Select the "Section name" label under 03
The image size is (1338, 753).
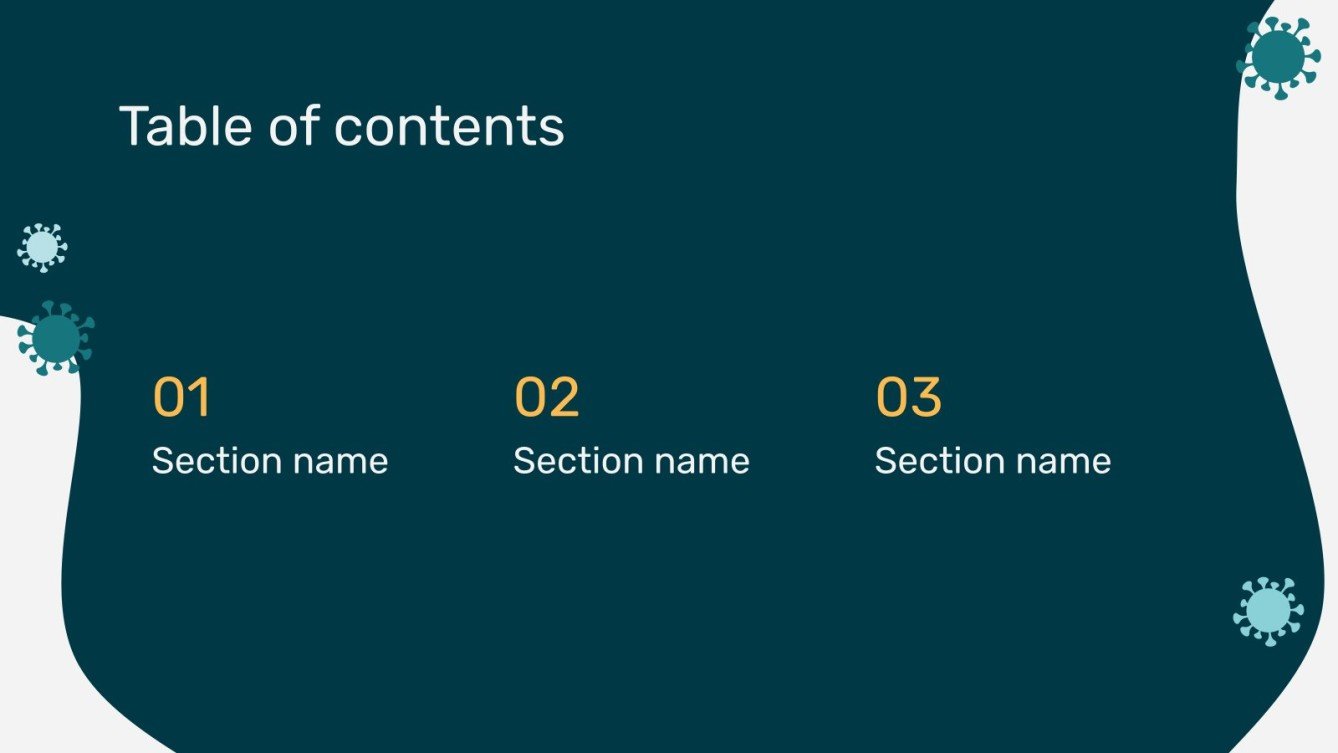click(x=993, y=461)
